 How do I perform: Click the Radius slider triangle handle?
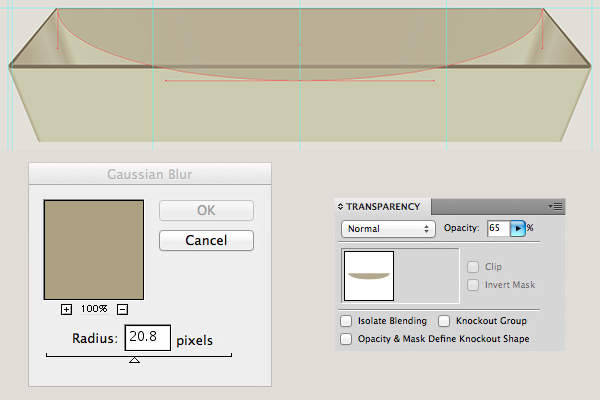tap(134, 360)
